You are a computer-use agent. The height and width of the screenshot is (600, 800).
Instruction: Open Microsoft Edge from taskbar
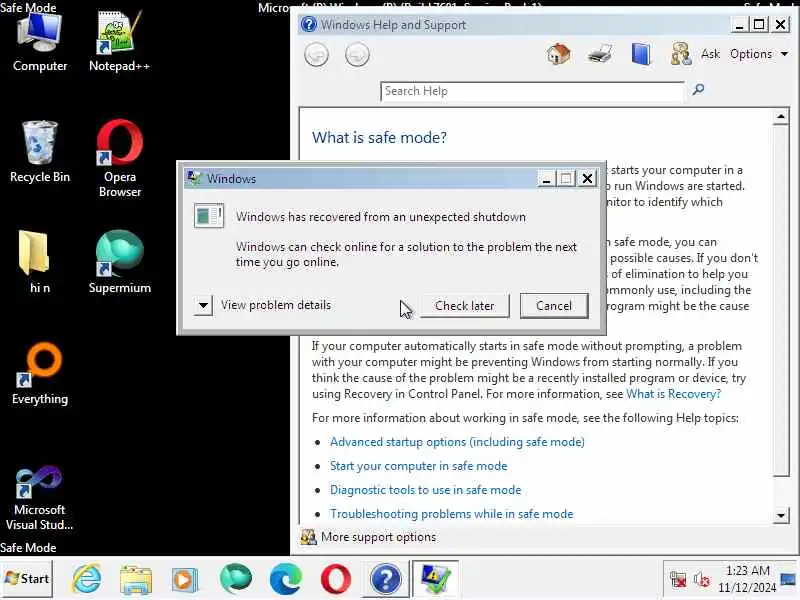(286, 579)
